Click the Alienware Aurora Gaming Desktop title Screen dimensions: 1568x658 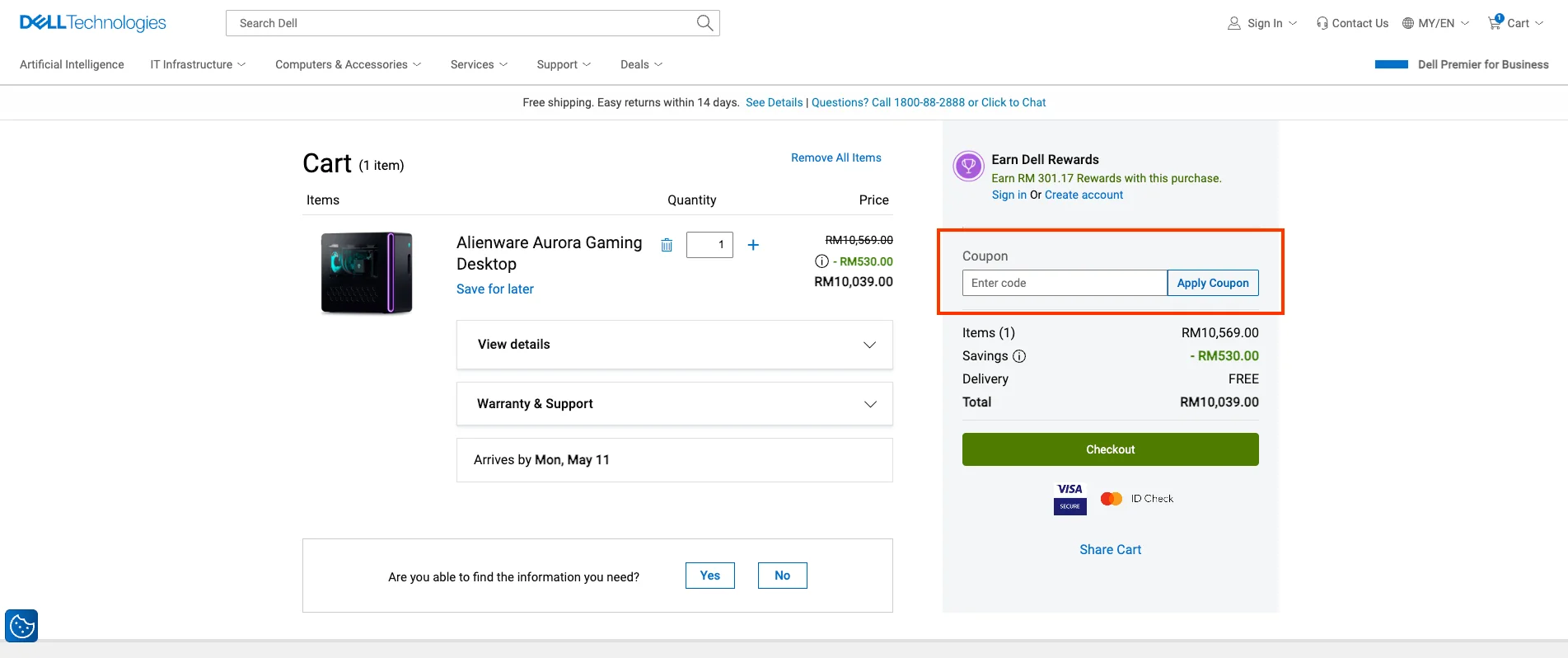click(549, 253)
